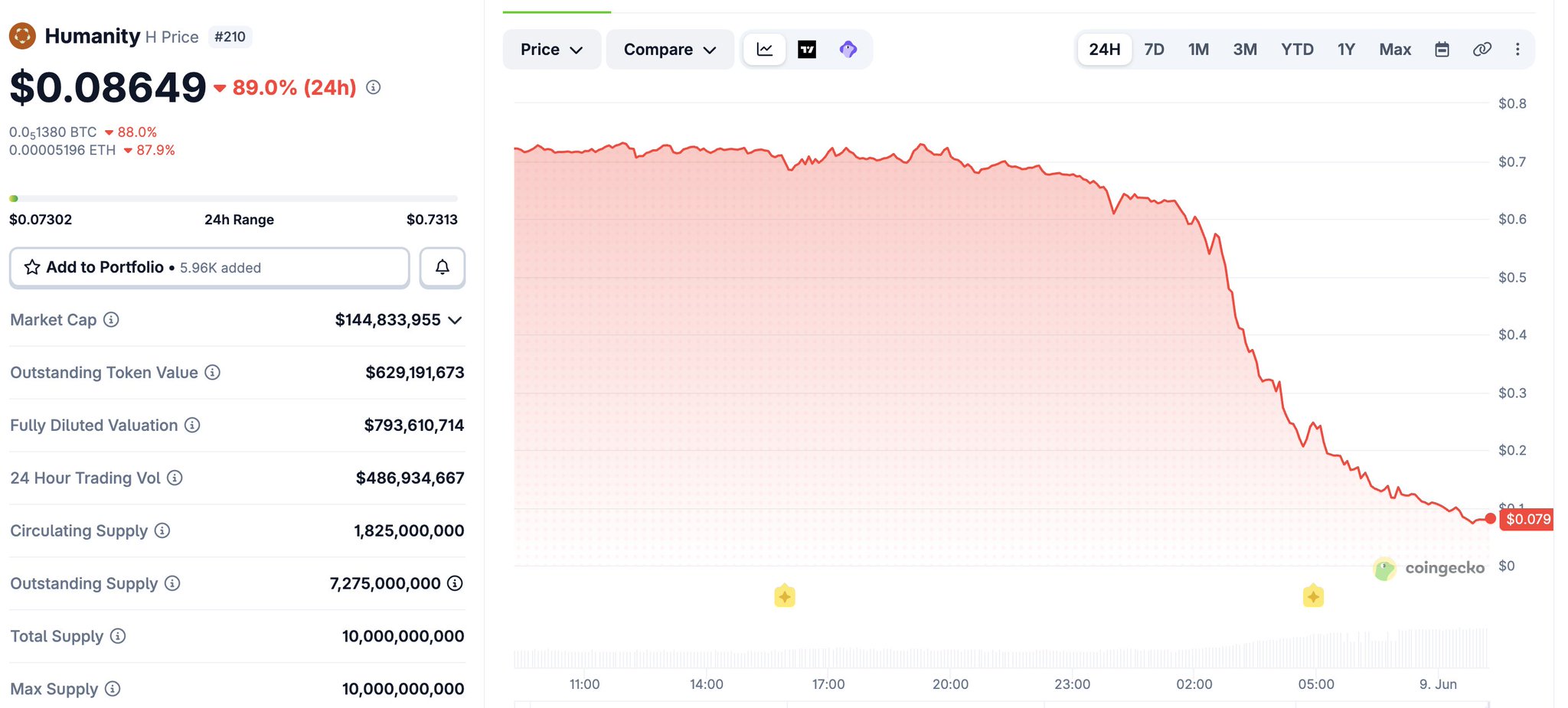Click the Add to Portfolio button
Viewport: 1568px width, 708px height.
pos(210,267)
